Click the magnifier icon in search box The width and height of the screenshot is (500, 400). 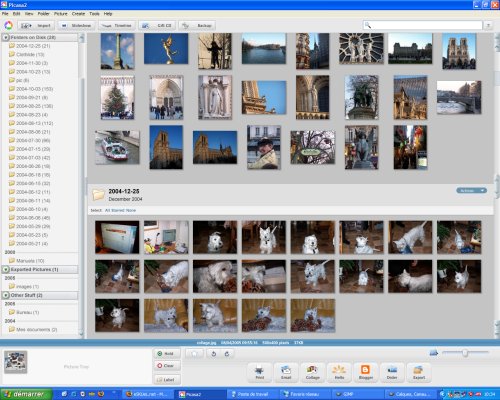pos(368,25)
